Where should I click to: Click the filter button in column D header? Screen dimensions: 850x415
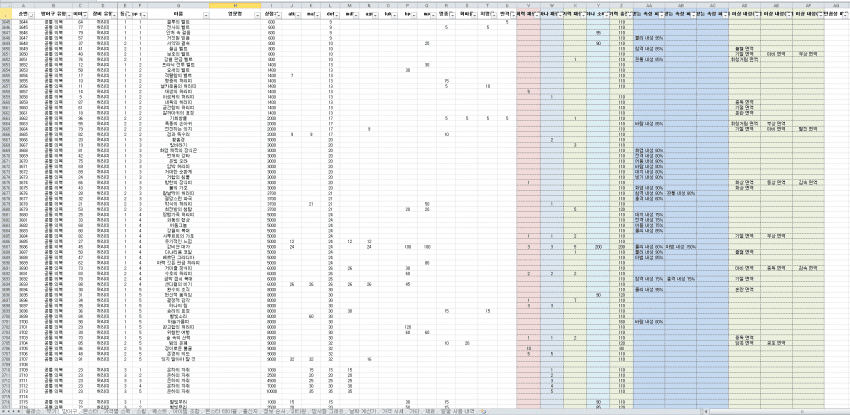click(113, 15)
